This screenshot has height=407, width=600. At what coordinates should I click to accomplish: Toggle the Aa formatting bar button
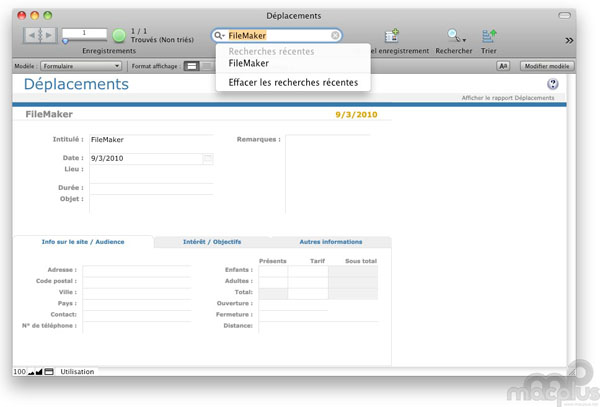503,66
